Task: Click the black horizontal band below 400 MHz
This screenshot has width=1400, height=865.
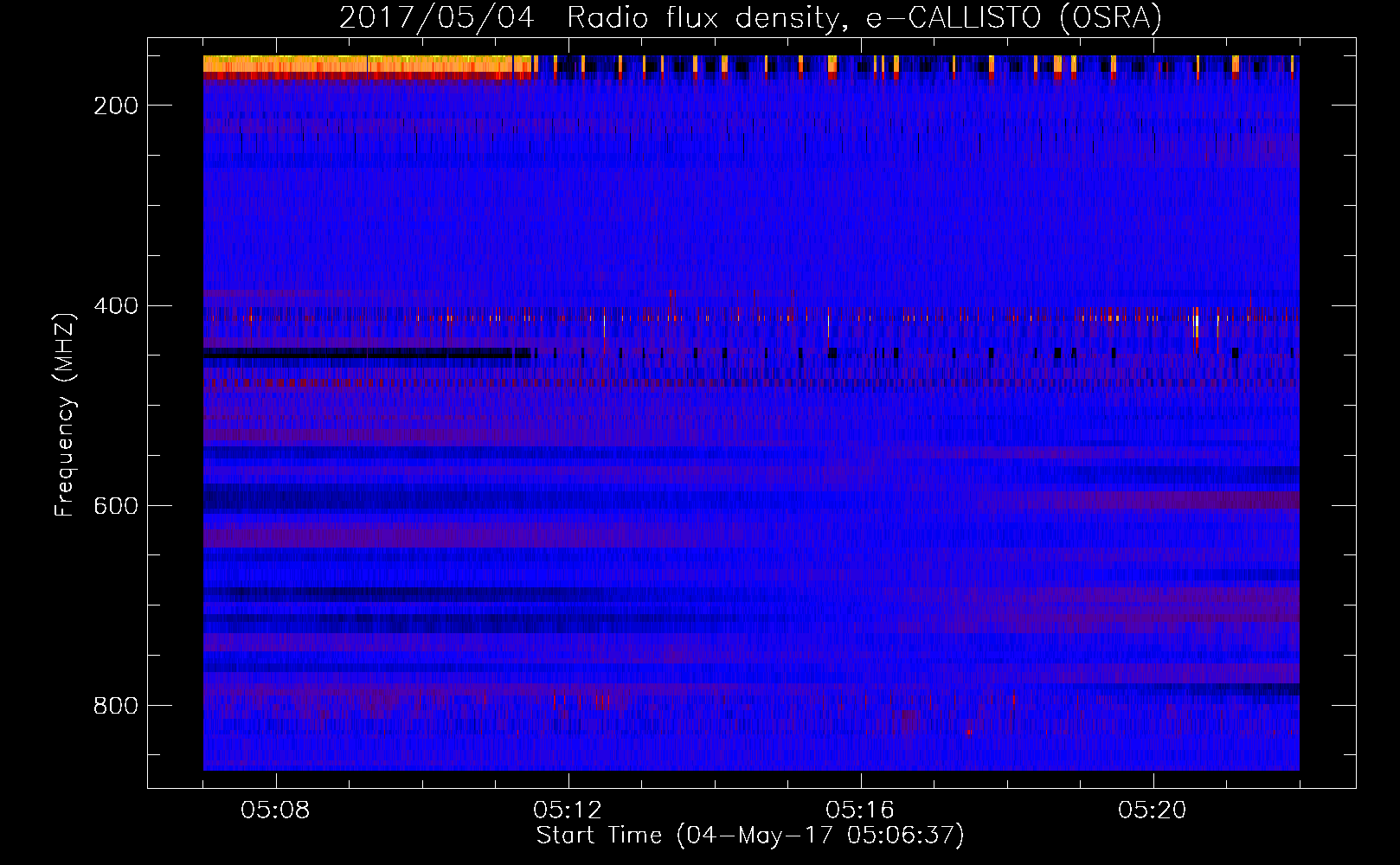Action: click(x=368, y=353)
